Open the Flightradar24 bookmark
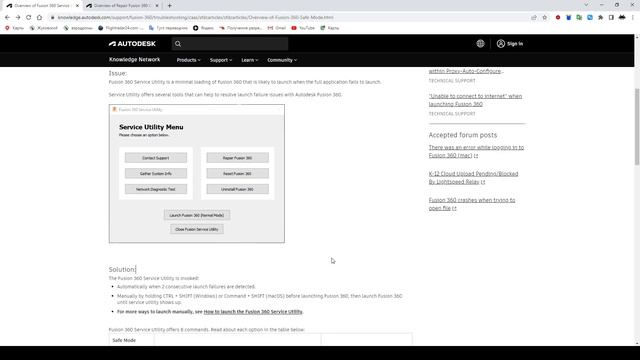The image size is (640, 360). coord(121,28)
